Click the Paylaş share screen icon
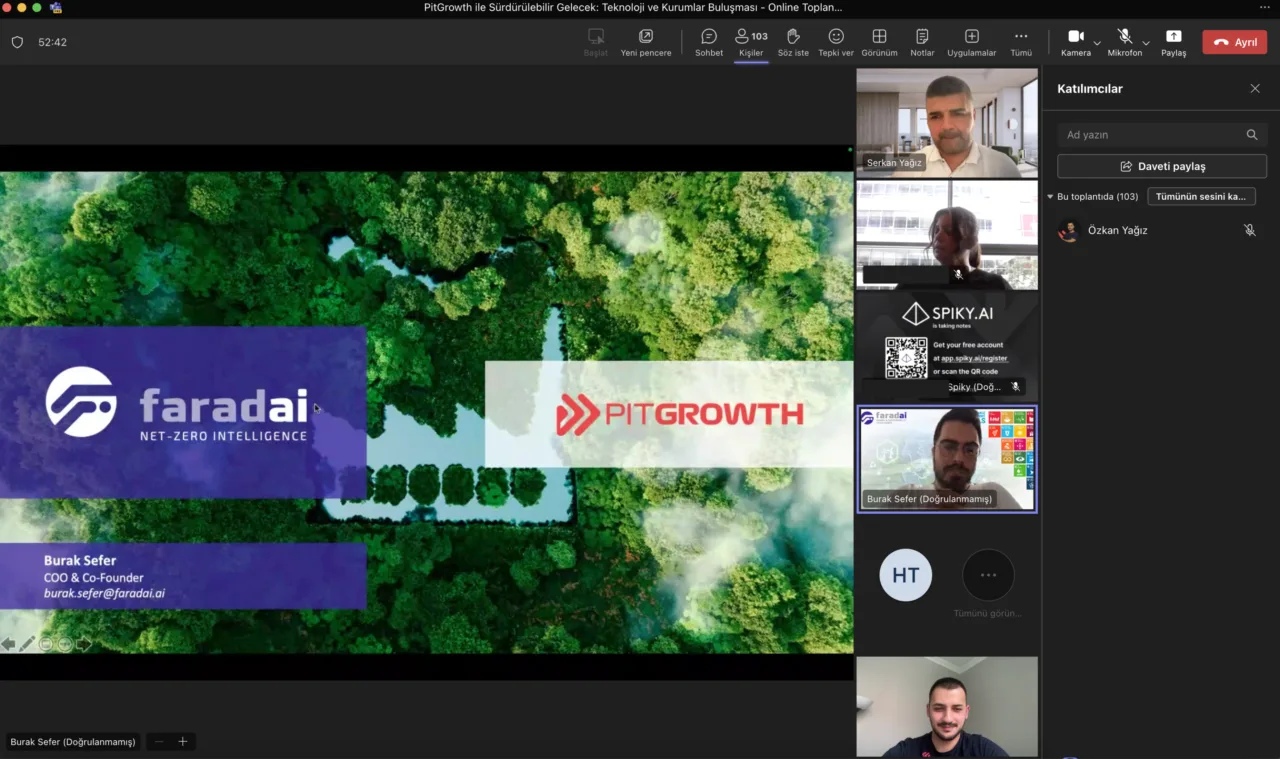This screenshot has width=1280, height=759. (1174, 36)
